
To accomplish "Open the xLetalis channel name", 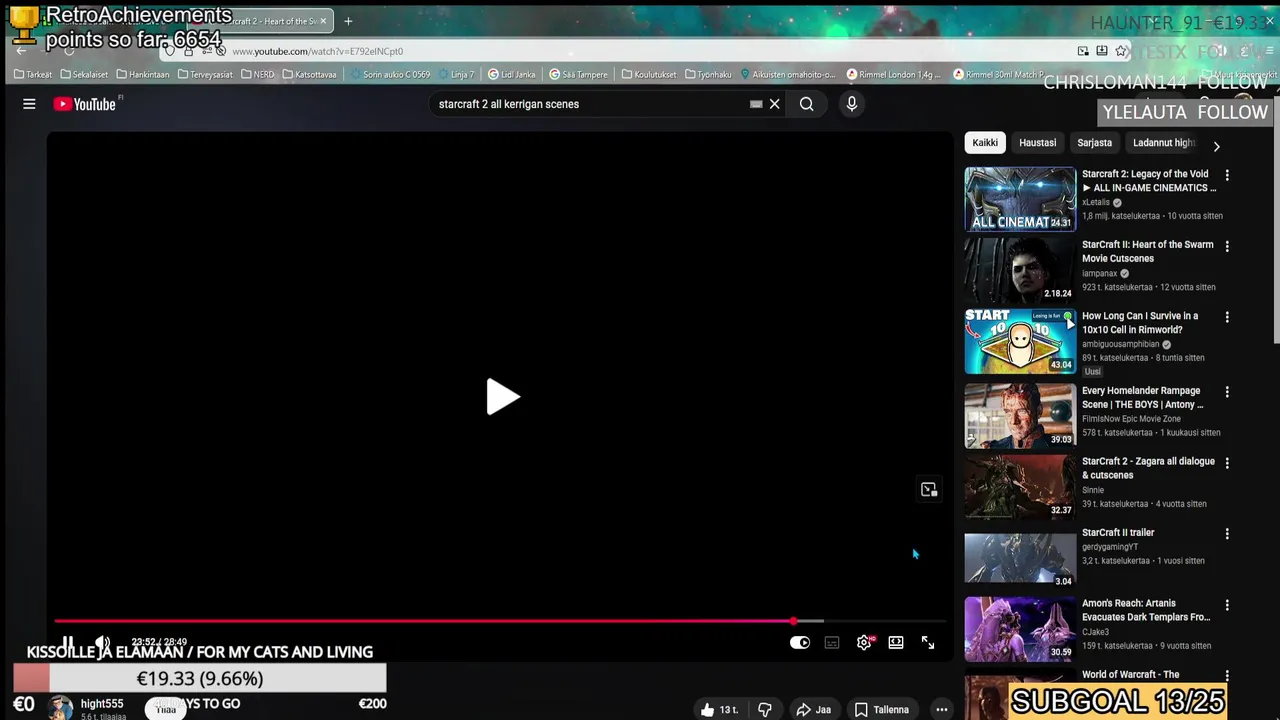I will click(x=1096, y=202).
